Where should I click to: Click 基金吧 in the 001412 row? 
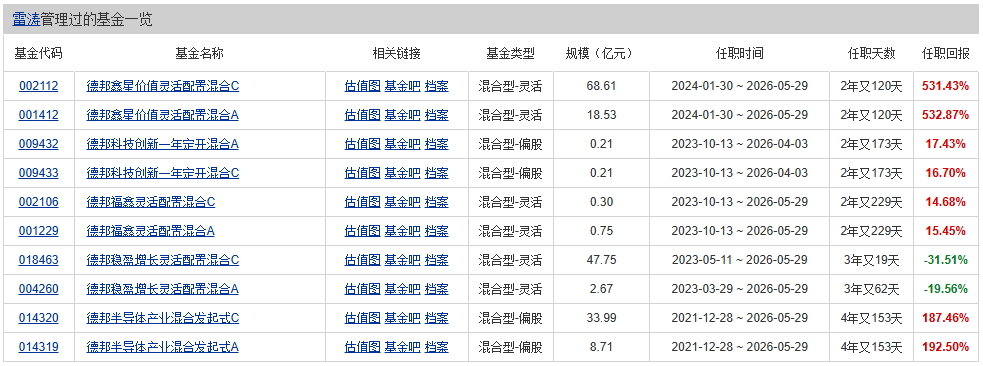[x=402, y=115]
